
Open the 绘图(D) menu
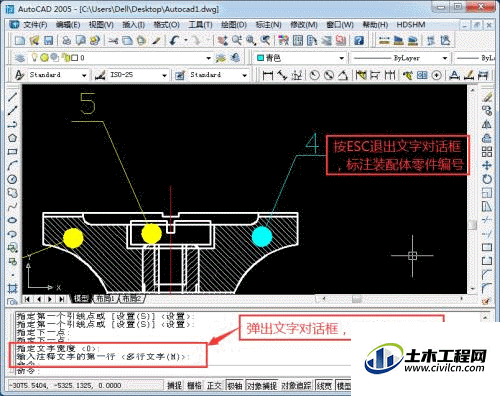[234, 25]
